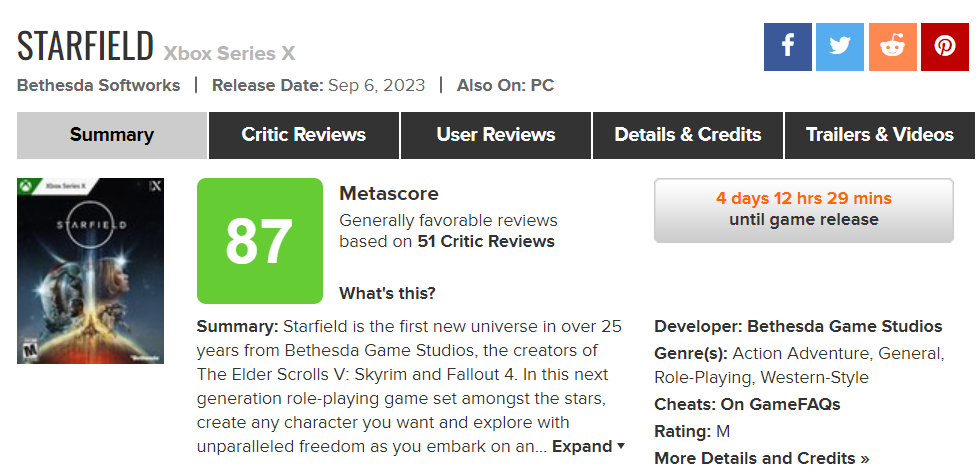Share the page on Twitter
The height and width of the screenshot is (471, 980).
pos(840,46)
